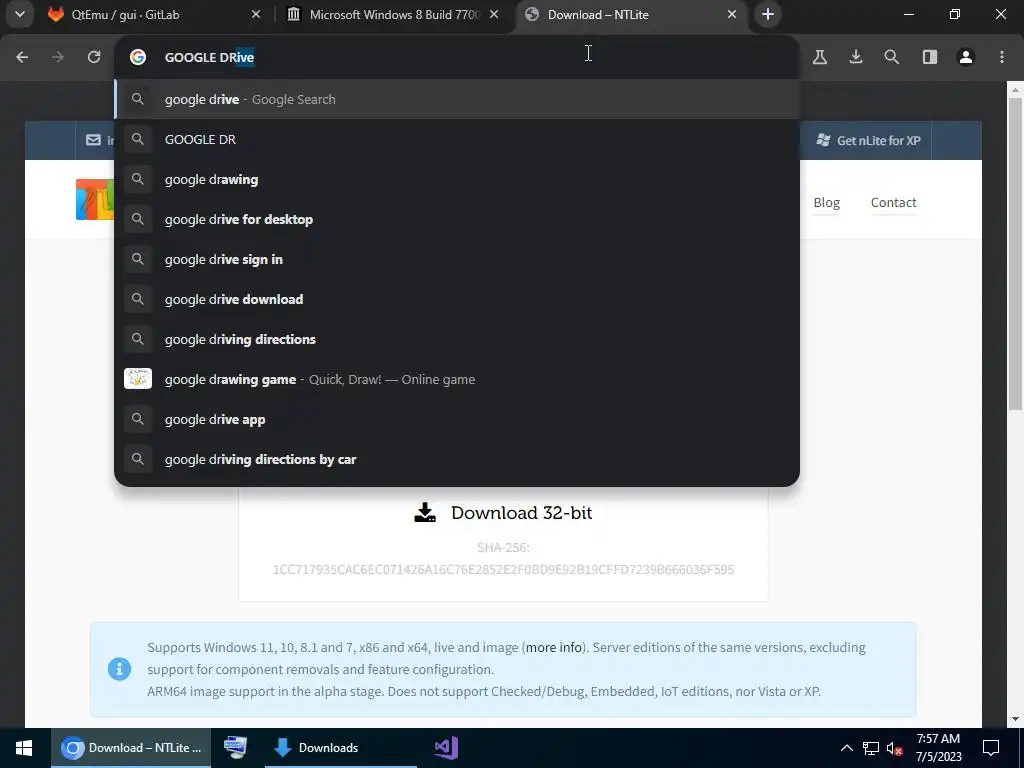Image resolution: width=1024 pixels, height=768 pixels.
Task: Launch Visual Studio from the taskbar
Action: (446, 748)
